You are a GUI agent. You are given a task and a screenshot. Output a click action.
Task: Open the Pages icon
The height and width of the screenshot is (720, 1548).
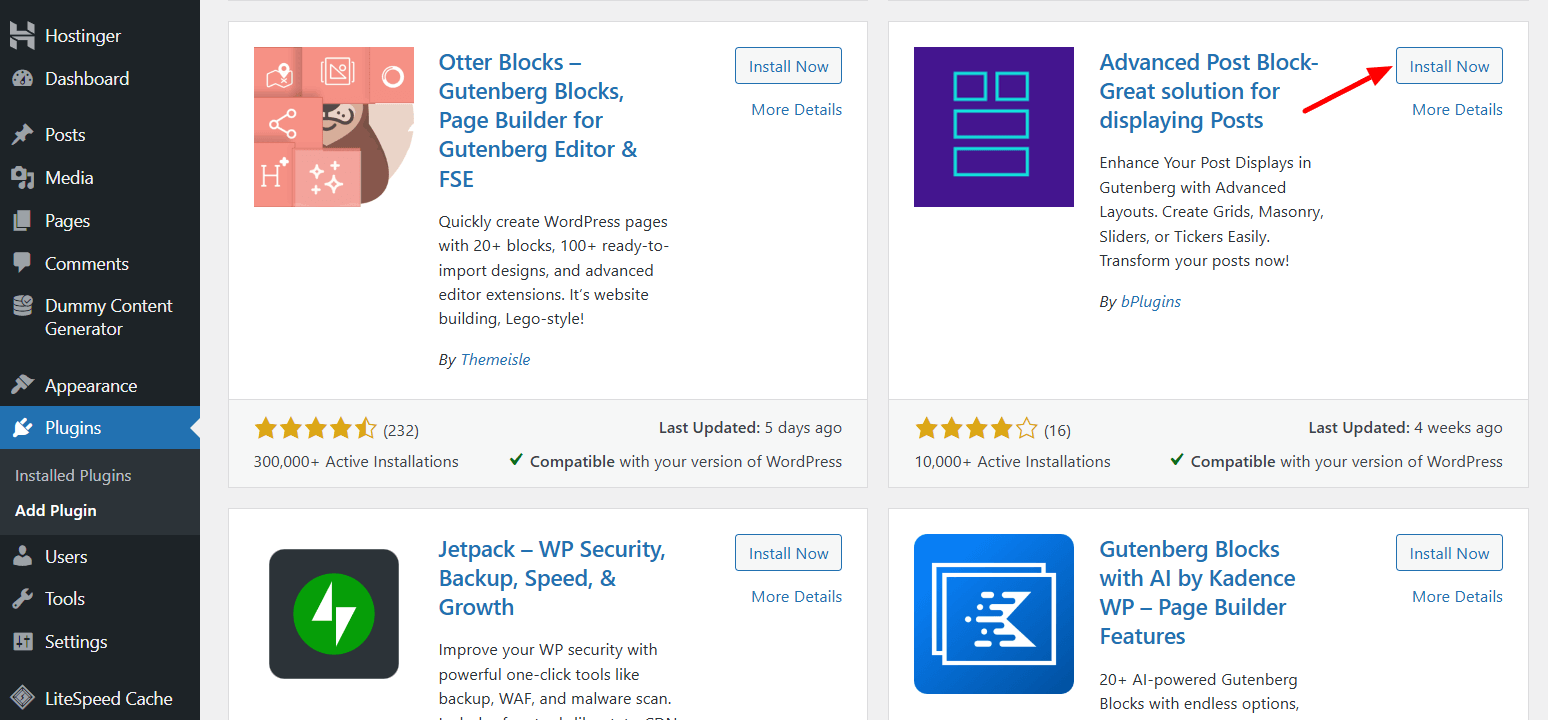(23, 220)
